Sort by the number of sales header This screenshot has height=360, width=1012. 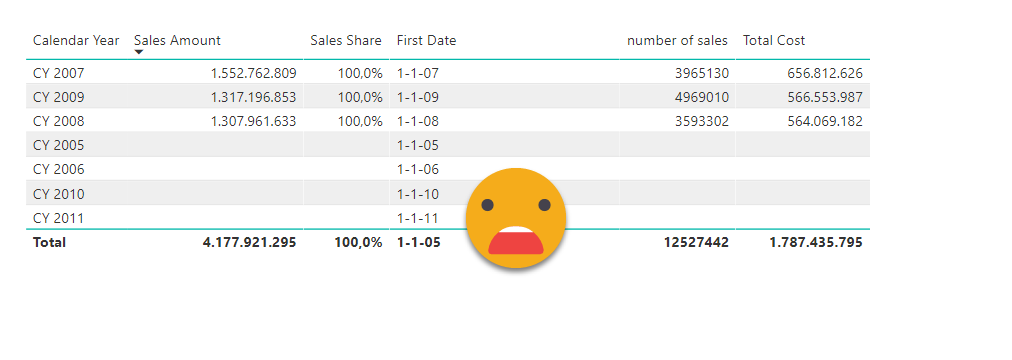(677, 40)
